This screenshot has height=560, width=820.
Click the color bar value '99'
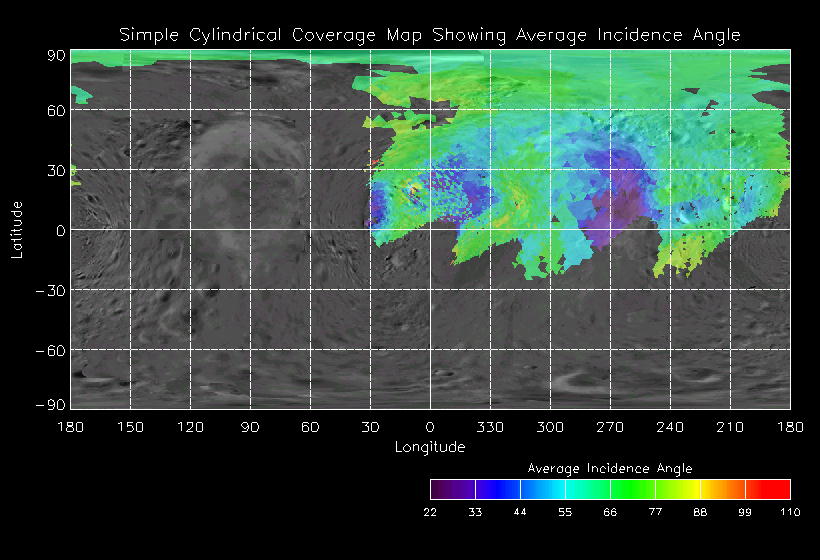coord(745,512)
